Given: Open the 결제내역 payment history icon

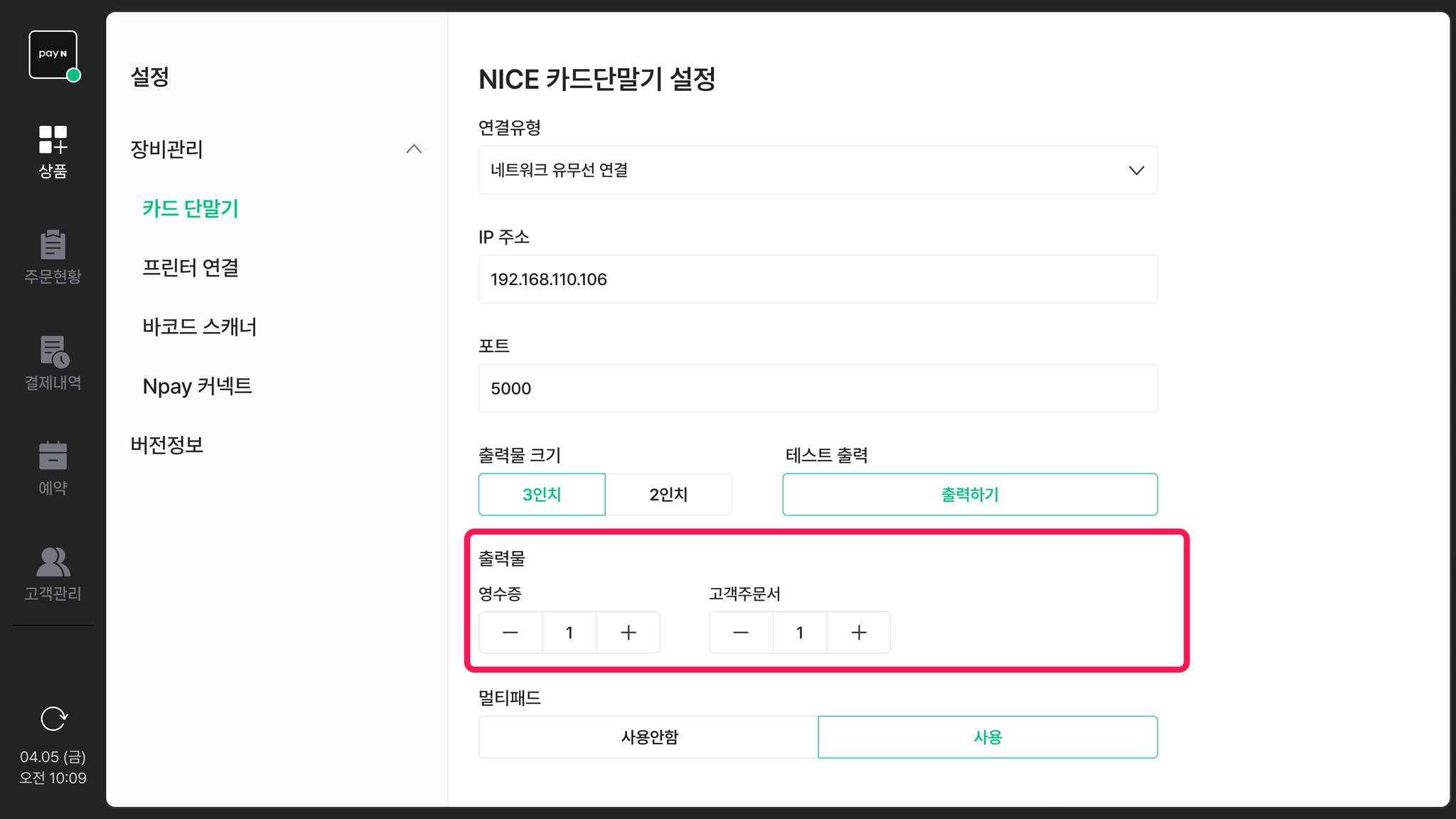Looking at the screenshot, I should [x=53, y=363].
